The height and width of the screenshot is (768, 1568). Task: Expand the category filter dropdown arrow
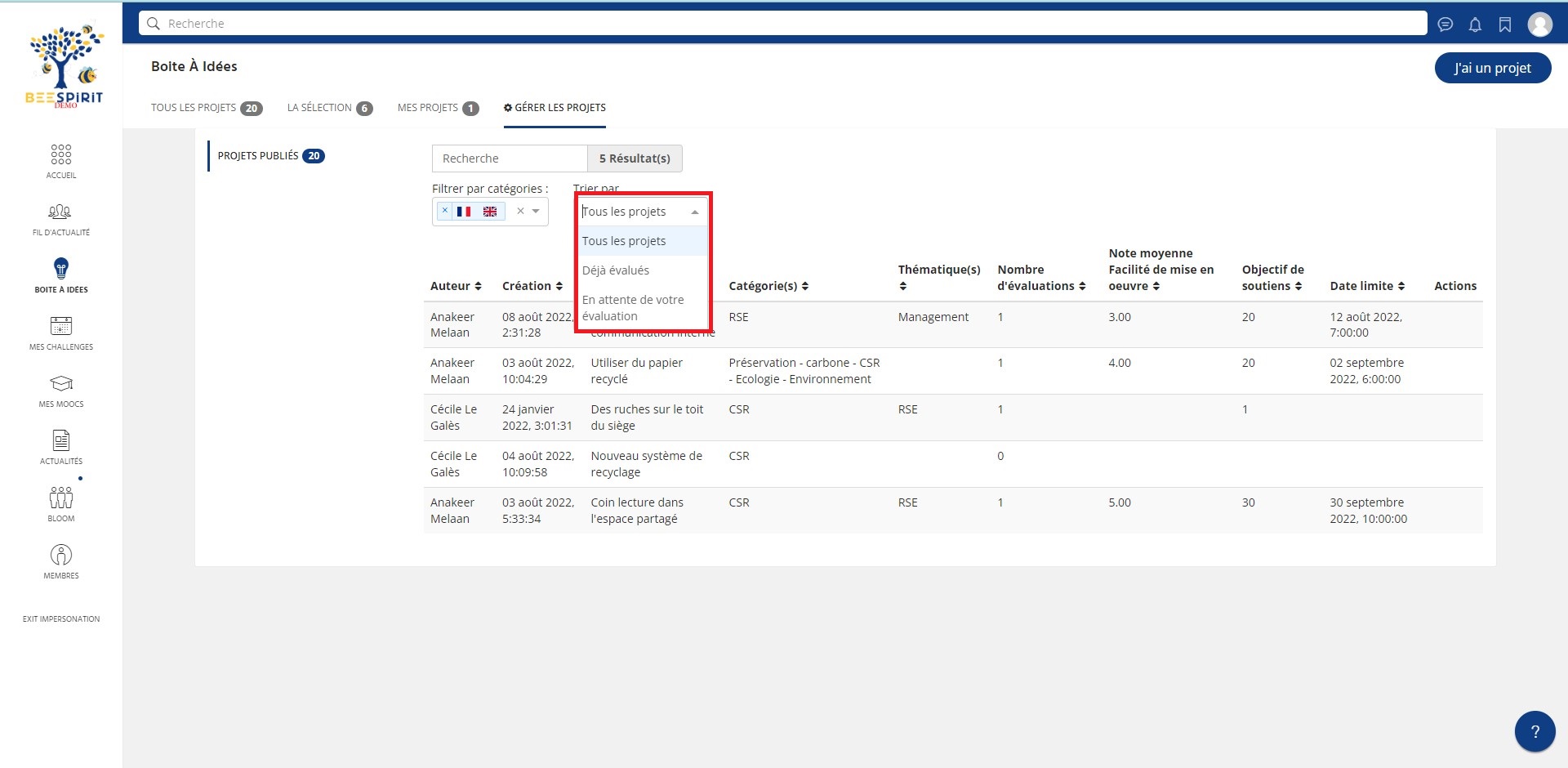[536, 211]
